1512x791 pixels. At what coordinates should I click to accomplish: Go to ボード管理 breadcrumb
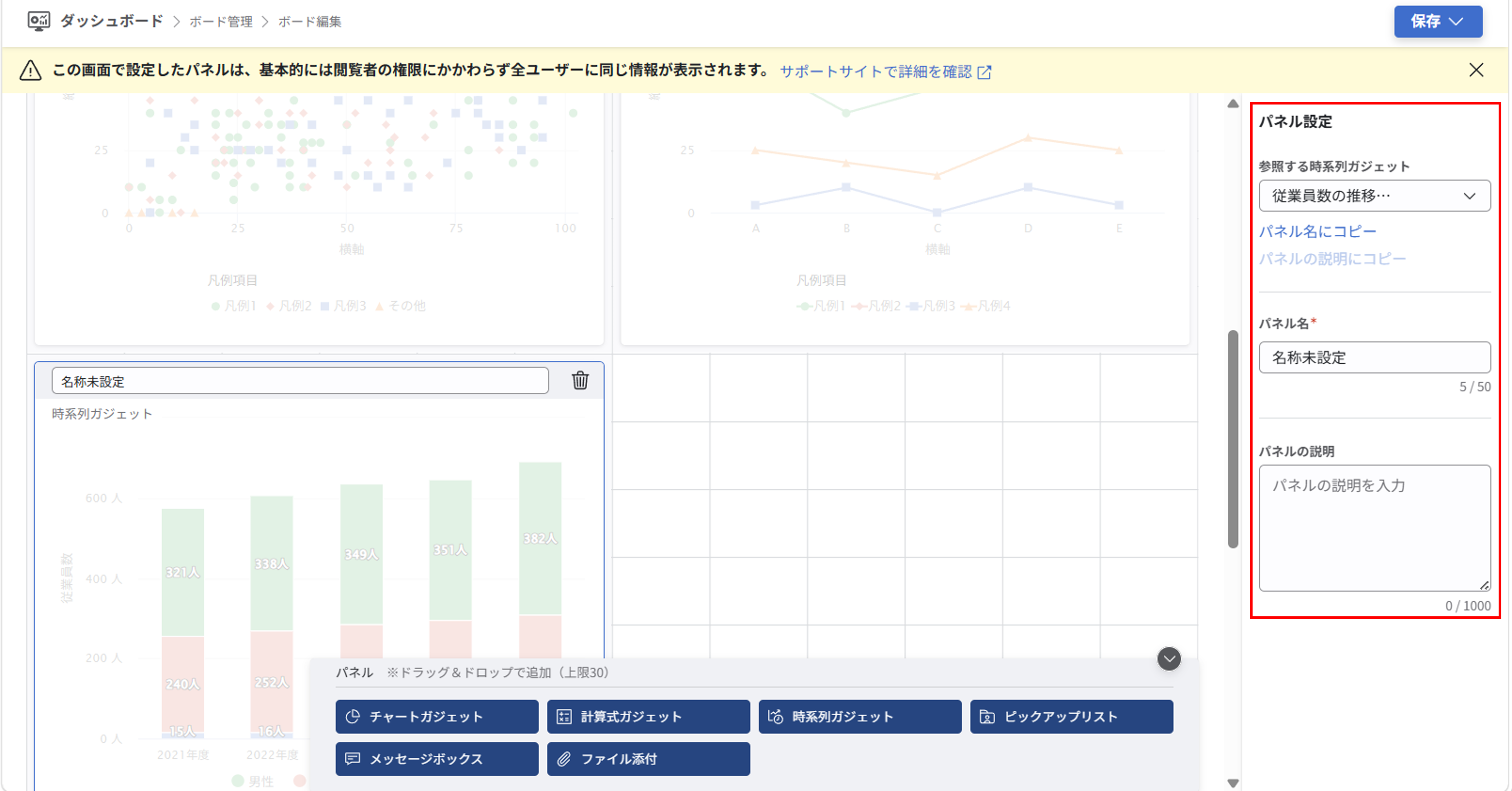(x=221, y=22)
